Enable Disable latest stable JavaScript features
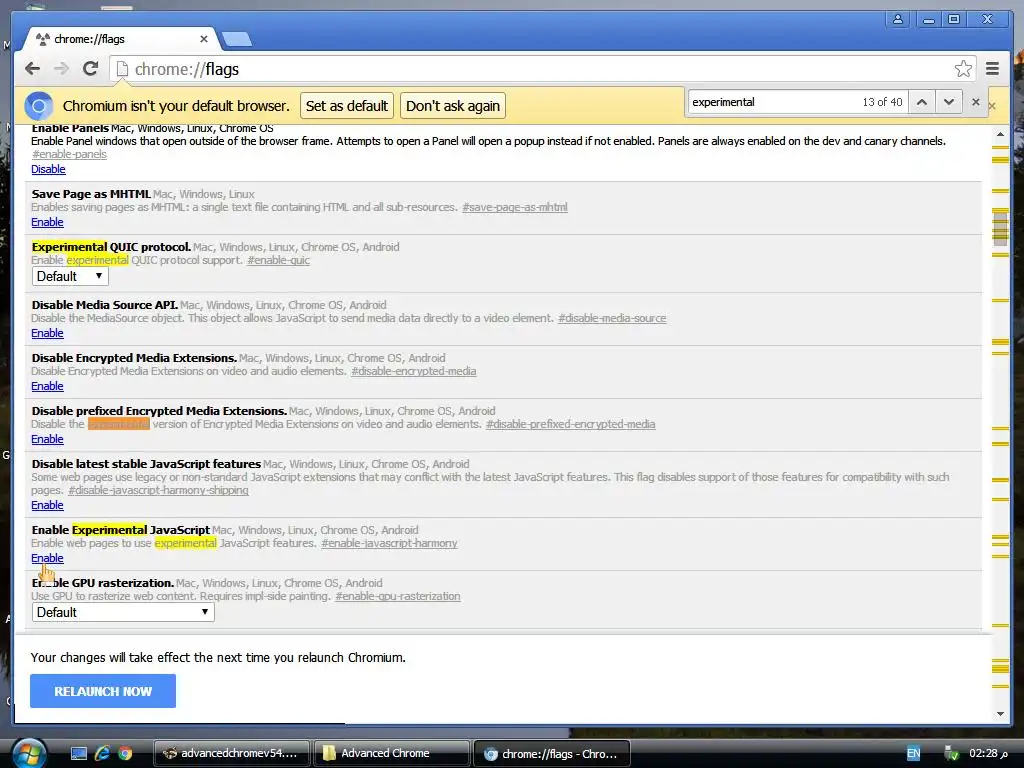The width and height of the screenshot is (1024, 768). point(48,505)
